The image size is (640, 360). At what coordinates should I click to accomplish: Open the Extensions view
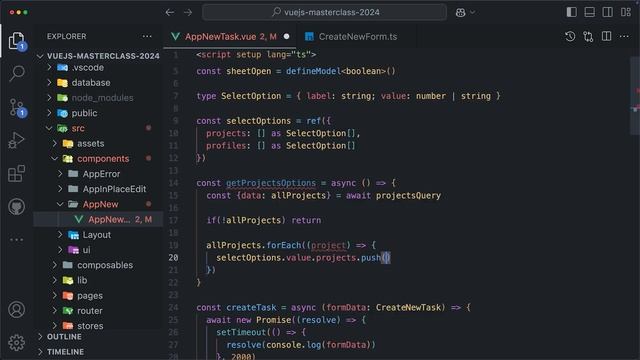(x=16, y=173)
